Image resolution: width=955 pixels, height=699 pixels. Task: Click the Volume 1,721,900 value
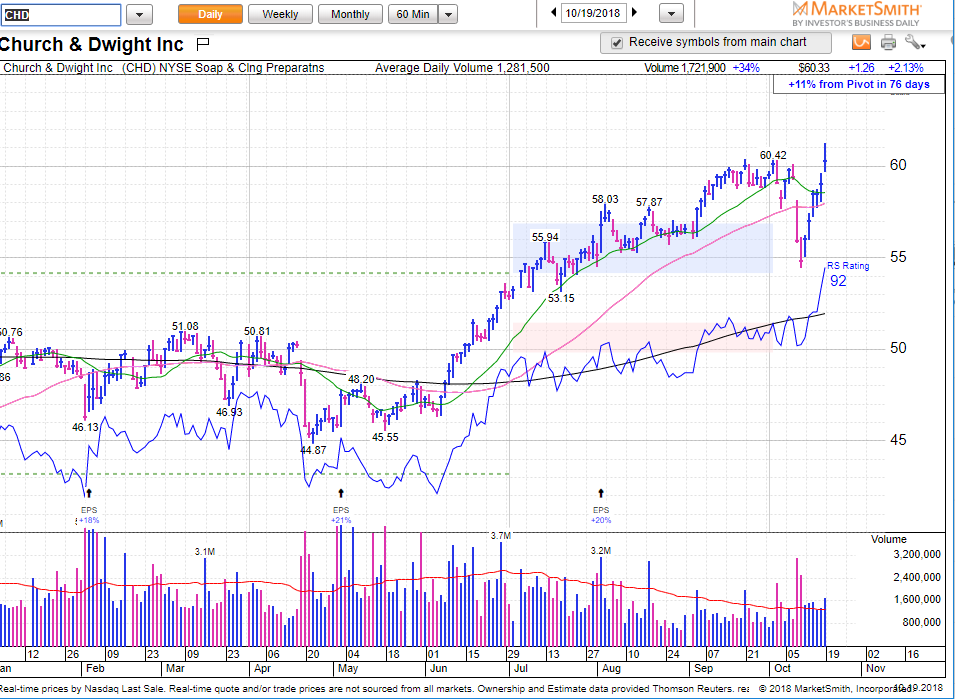(685, 68)
